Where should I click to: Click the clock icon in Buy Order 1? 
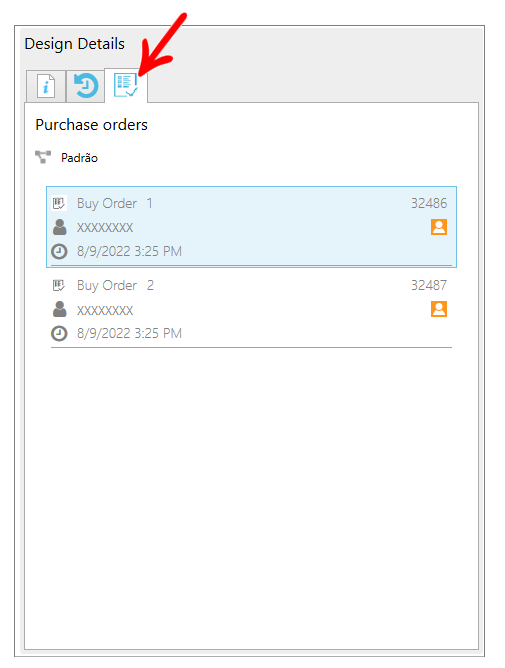click(x=59, y=251)
